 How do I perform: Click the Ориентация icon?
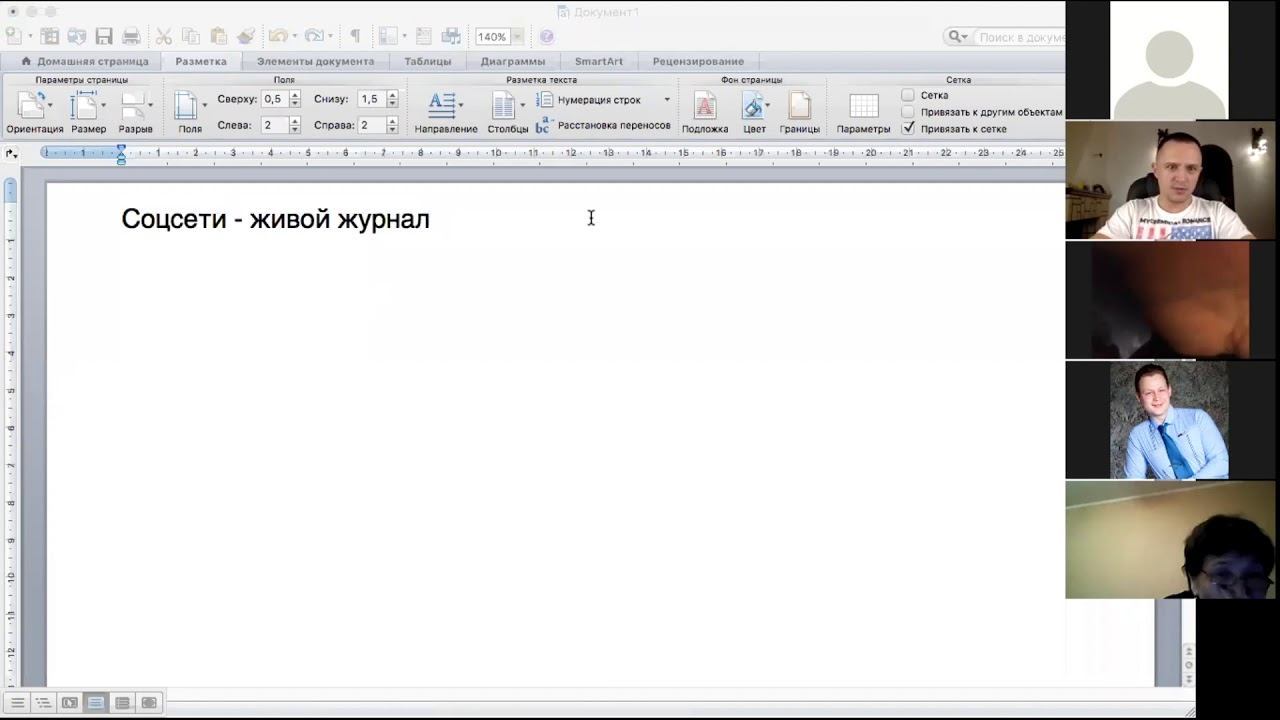[x=32, y=105]
